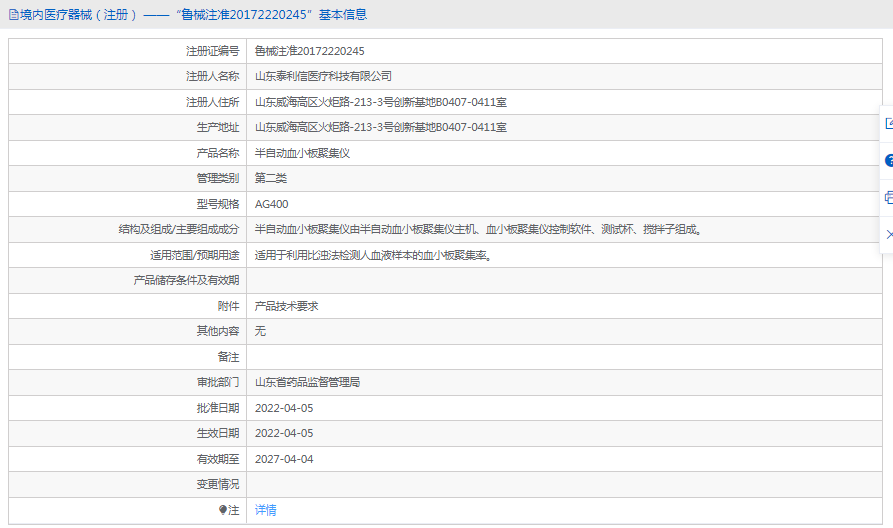Click the 附件 label
Screen dimensions: 893x528
coord(228,306)
